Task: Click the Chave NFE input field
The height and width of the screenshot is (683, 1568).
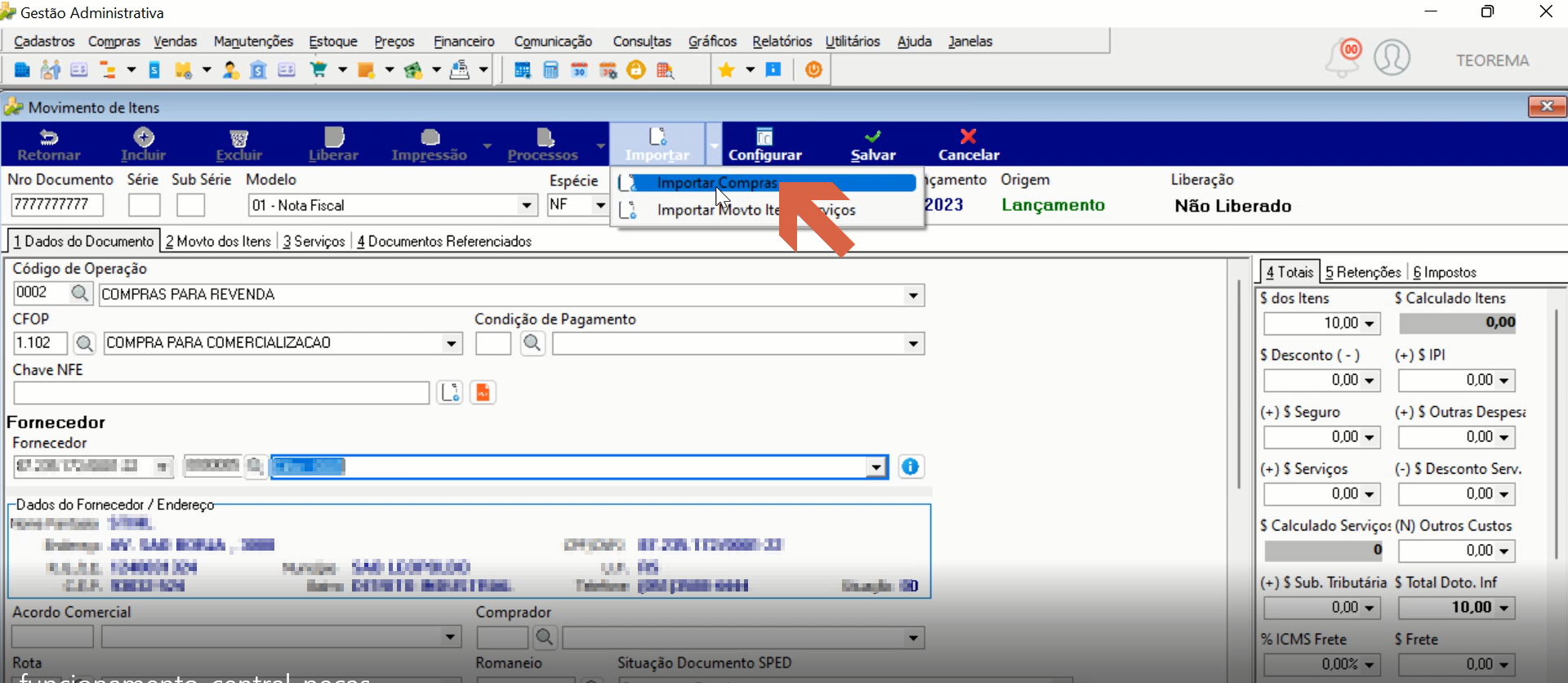Action: coord(221,393)
